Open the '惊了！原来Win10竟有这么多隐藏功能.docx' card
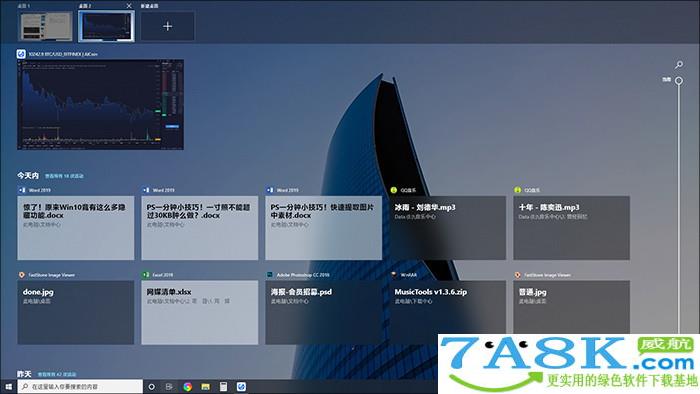Viewport: 700px width, 394px height. pyautogui.click(x=75, y=228)
